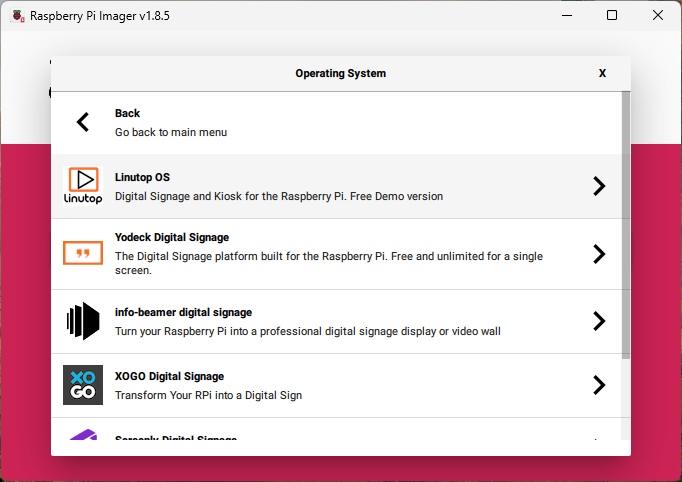Close the Operating System dialog with X
Viewport: 682px width, 482px height.
click(602, 74)
